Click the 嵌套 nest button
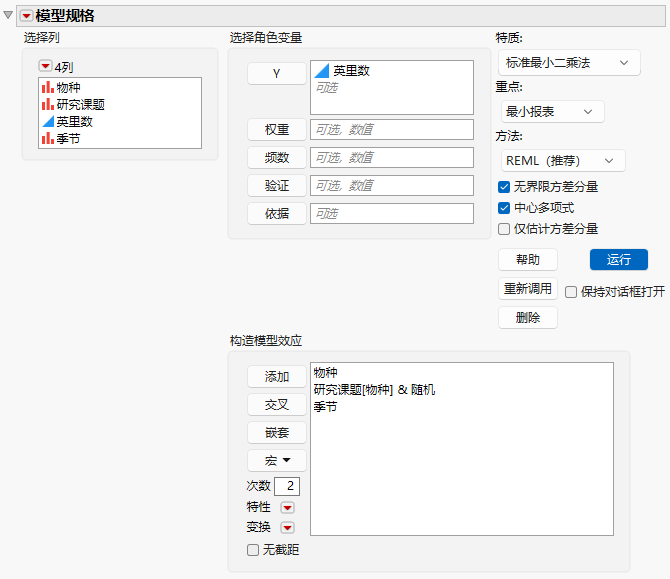The height and width of the screenshot is (579, 670). click(277, 433)
